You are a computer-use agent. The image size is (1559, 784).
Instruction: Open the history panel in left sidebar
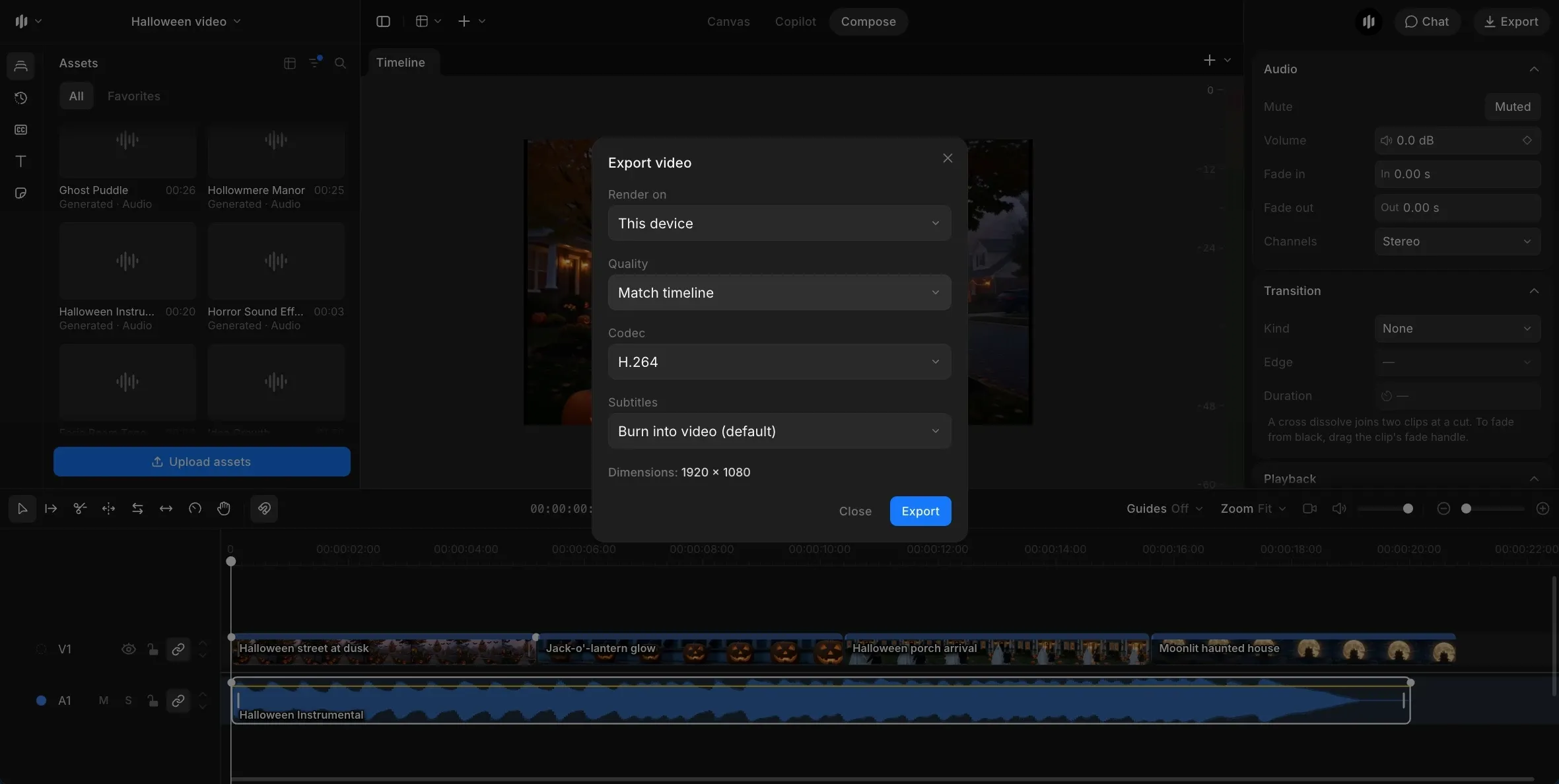point(21,98)
